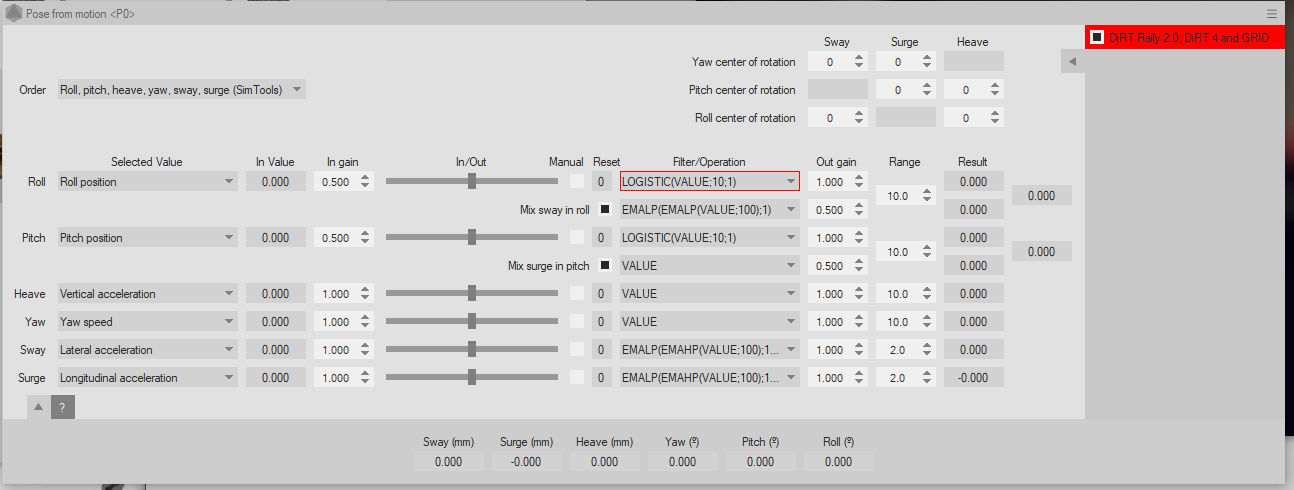1294x490 pixels.
Task: Increase Roll In gain with up arrow
Action: pos(365,178)
